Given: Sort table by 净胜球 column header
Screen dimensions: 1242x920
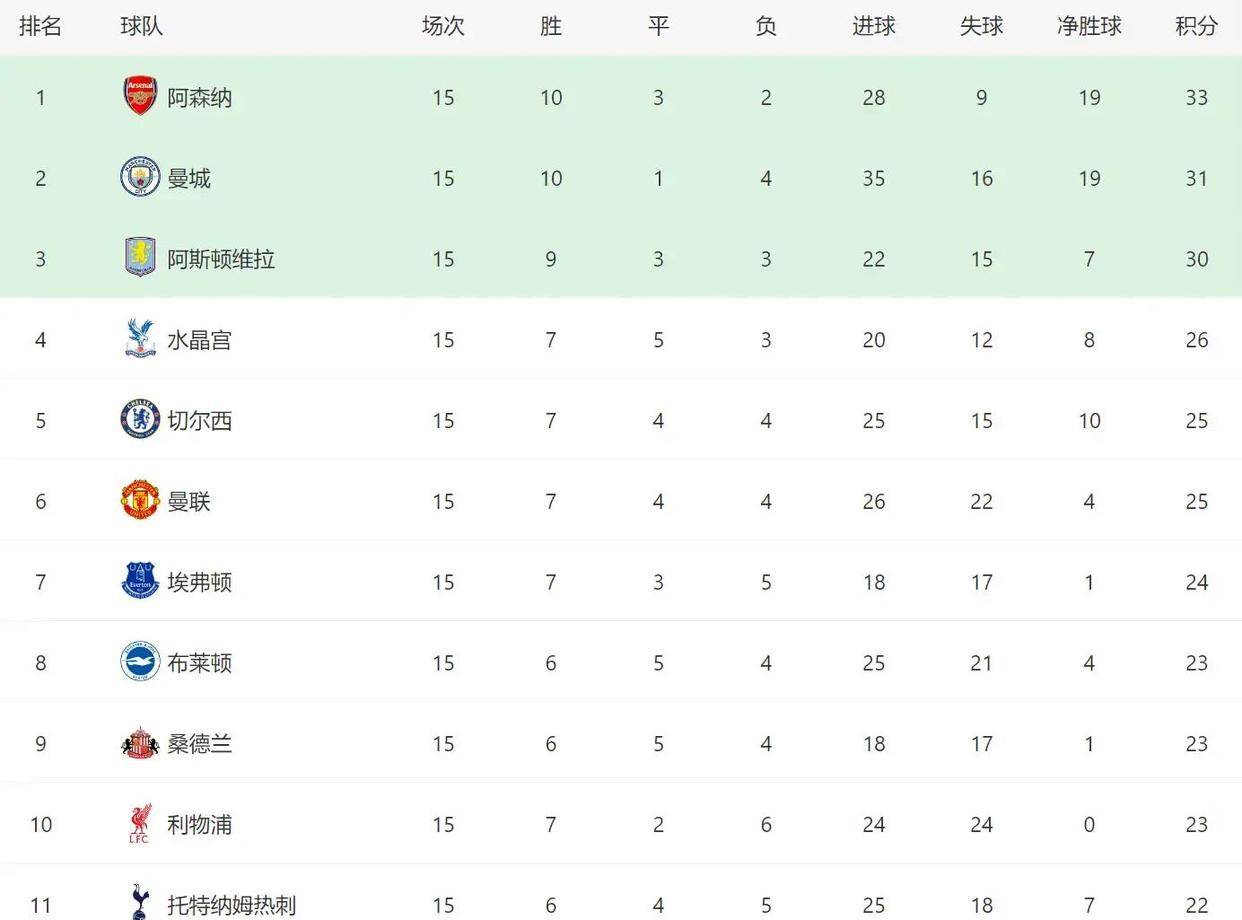Looking at the screenshot, I should click(1089, 27).
